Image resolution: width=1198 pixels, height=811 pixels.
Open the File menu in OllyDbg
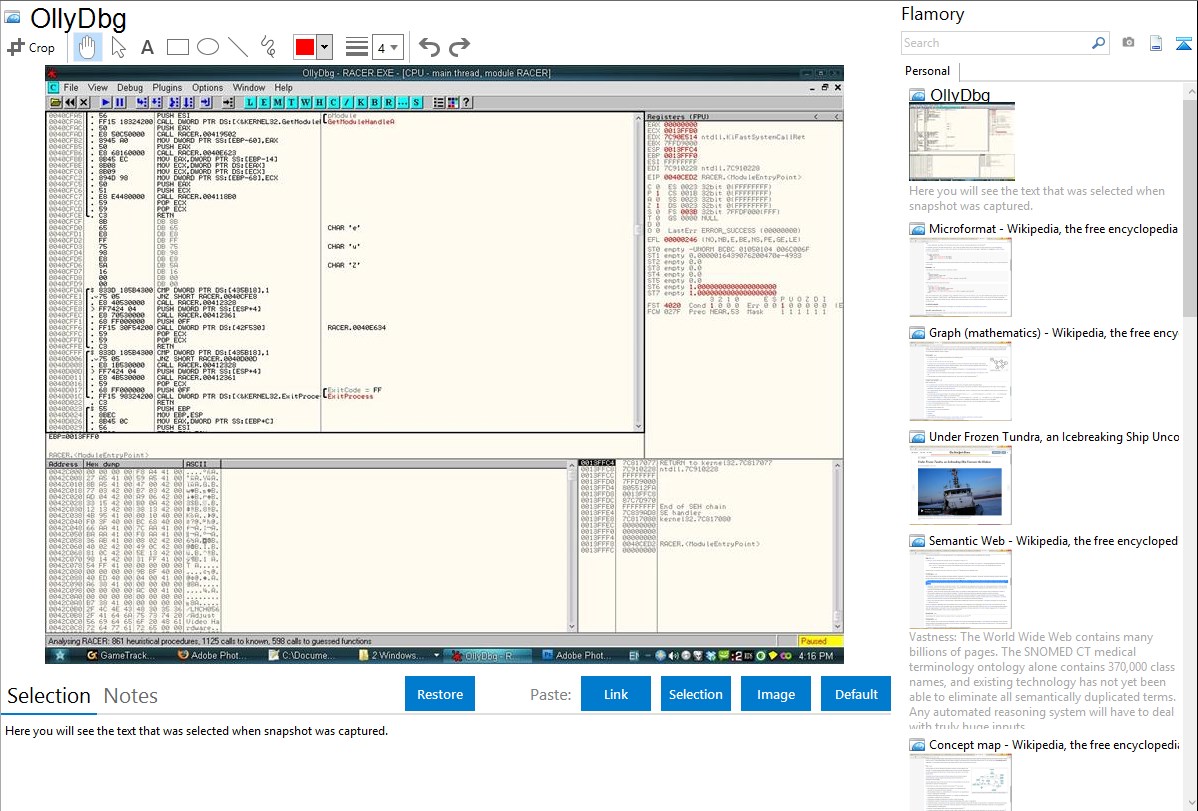point(71,88)
